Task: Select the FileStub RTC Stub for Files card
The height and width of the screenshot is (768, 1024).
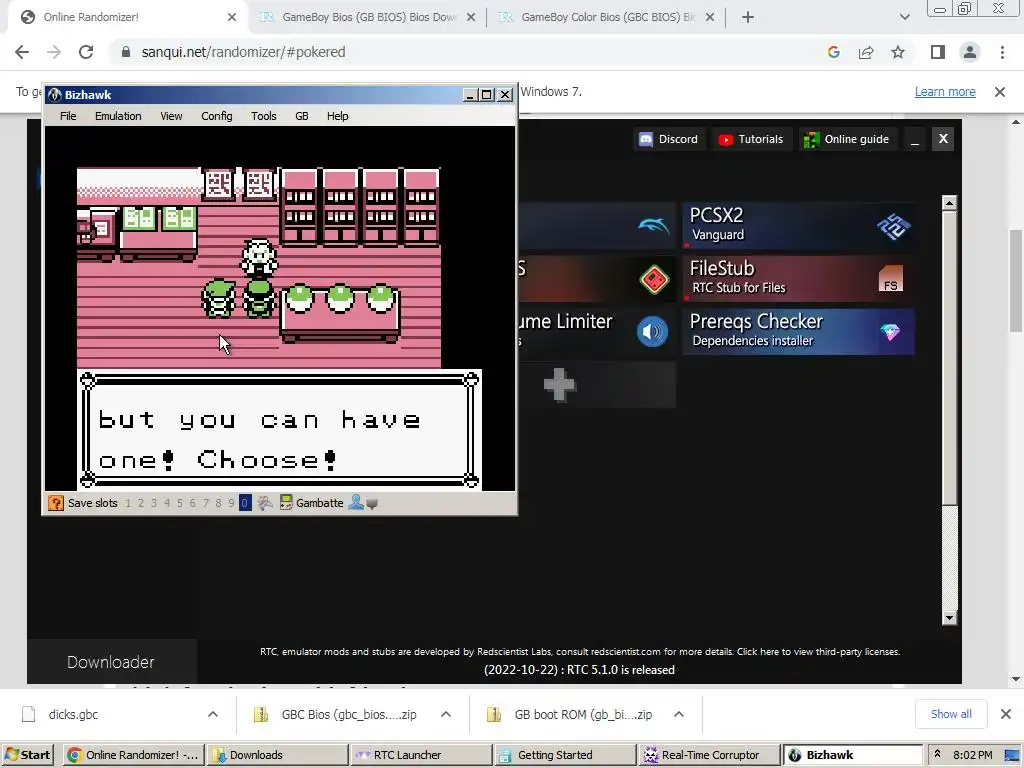Action: (798, 278)
